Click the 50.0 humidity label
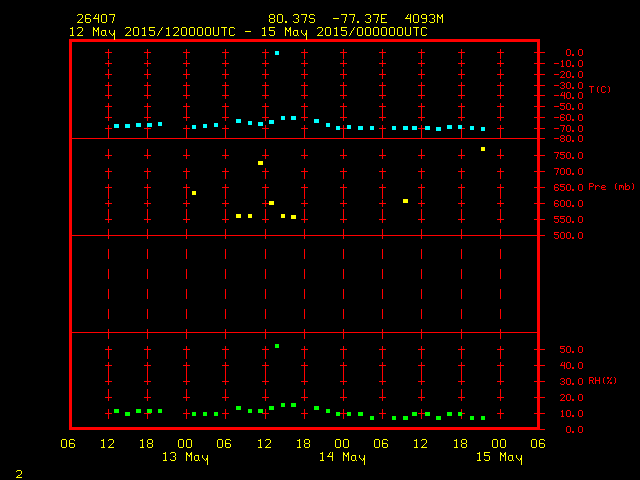The width and height of the screenshot is (640, 480). [x=571, y=350]
